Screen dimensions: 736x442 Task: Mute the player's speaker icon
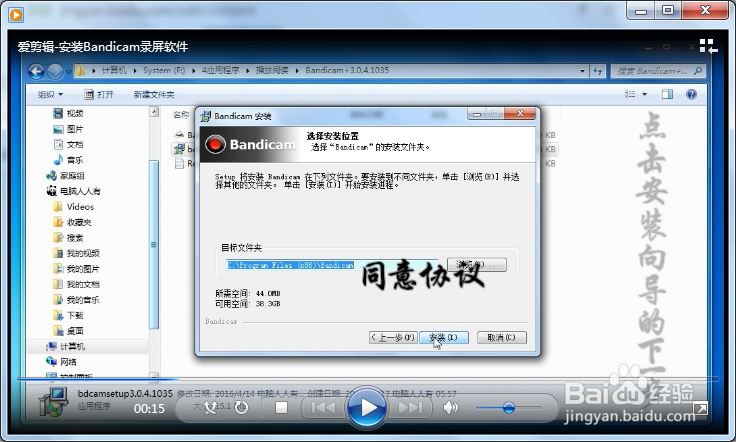[450, 408]
